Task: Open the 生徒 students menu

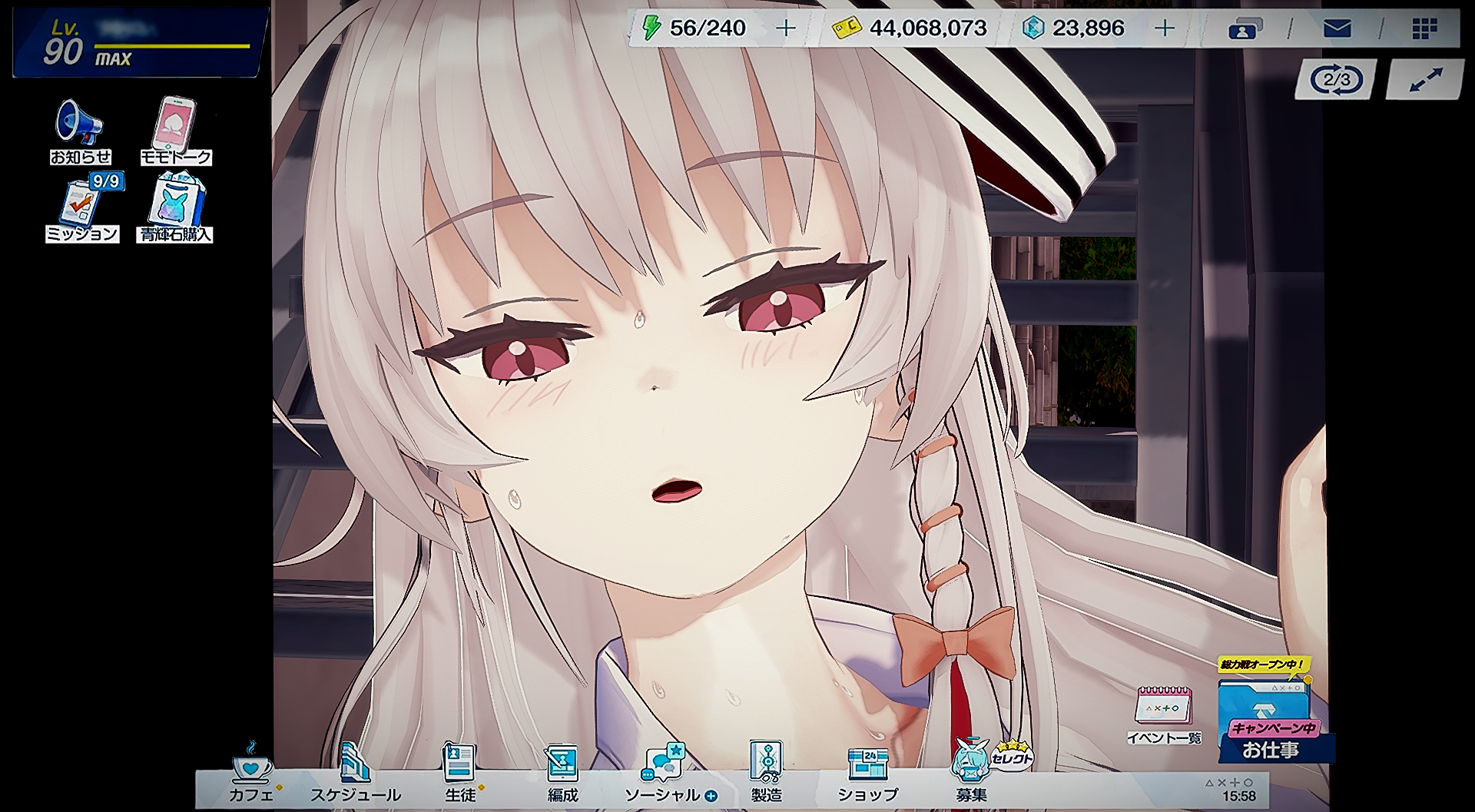Action: [x=461, y=774]
